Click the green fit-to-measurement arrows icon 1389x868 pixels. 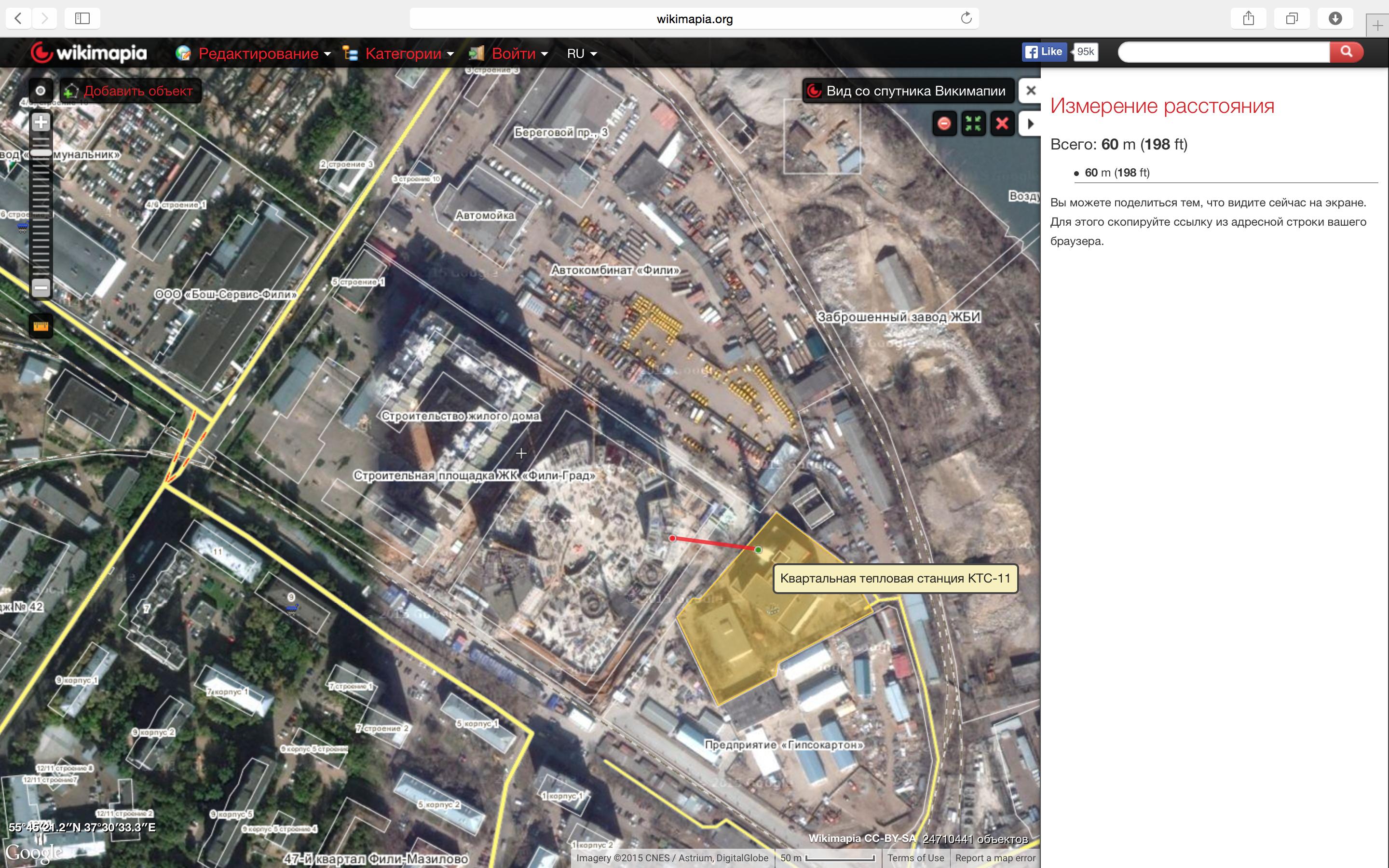pyautogui.click(x=973, y=123)
